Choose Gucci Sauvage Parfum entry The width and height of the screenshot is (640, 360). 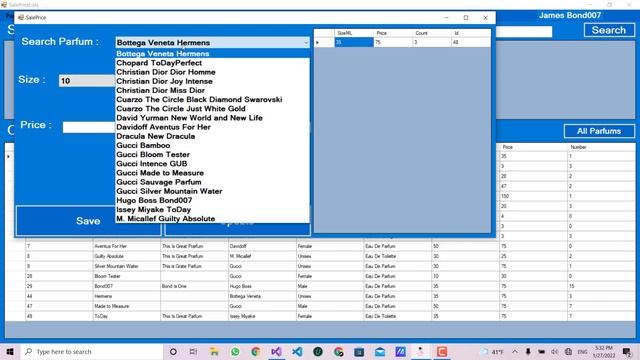[x=212, y=182]
